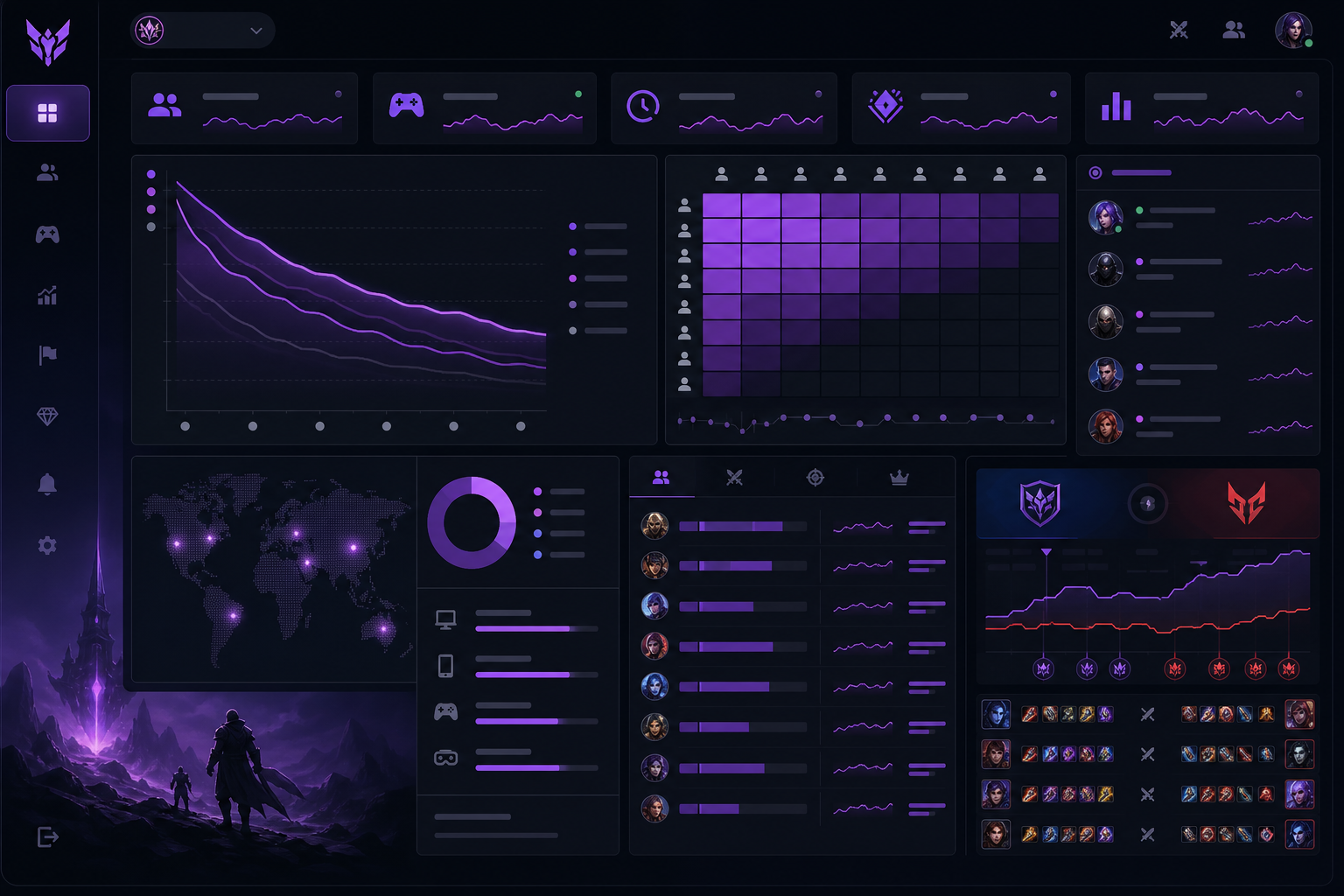Select the gamepad icon in the sidebar
The image size is (1344, 896).
pyautogui.click(x=47, y=234)
